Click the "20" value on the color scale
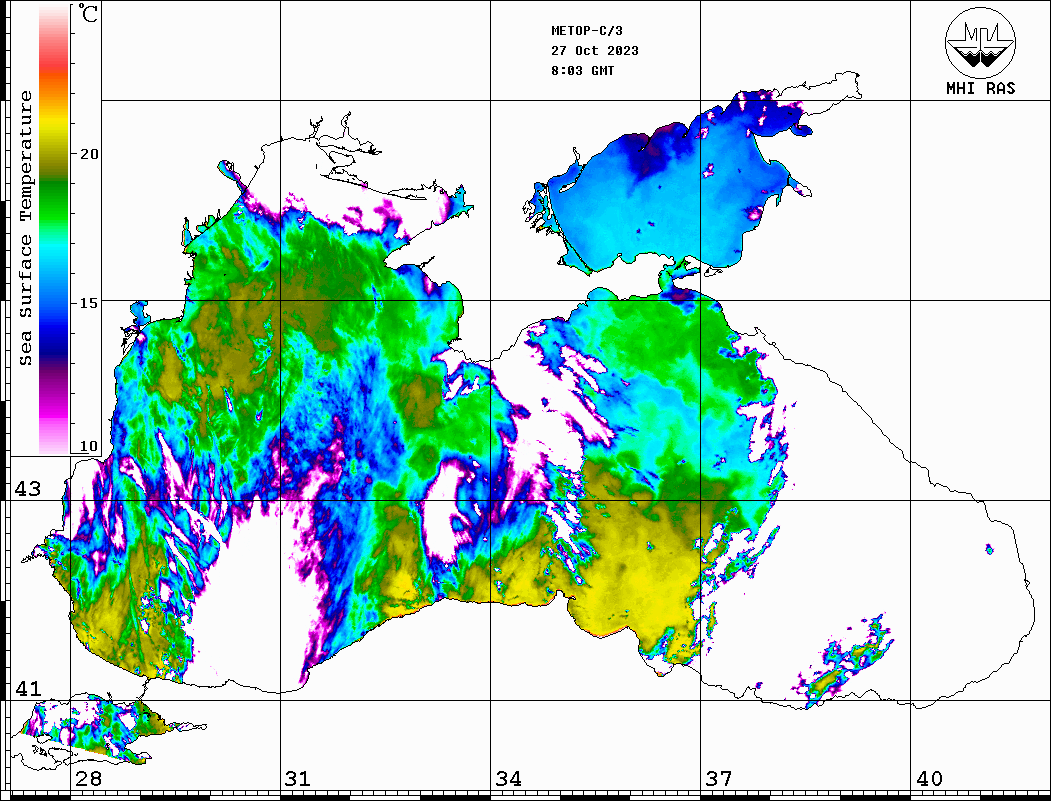 tap(88, 154)
